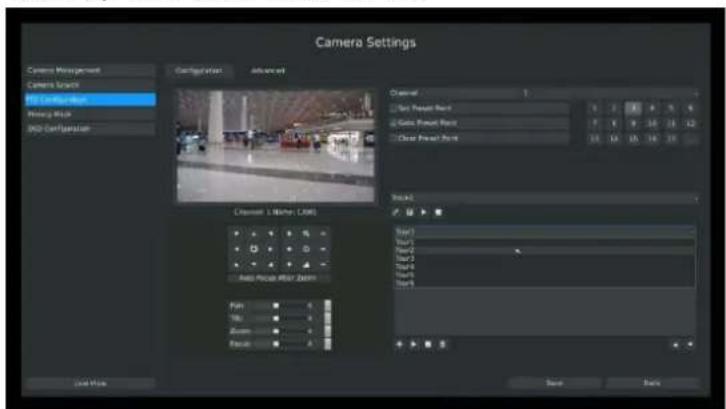Add a new tour with plus icon
Screen dimensions: 726x409
tap(399, 344)
